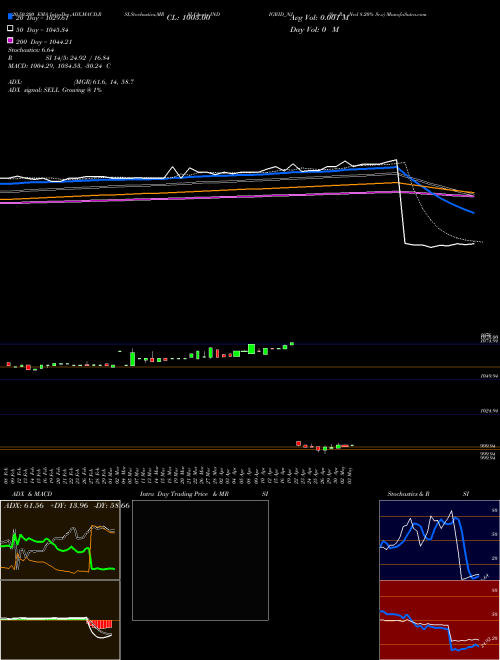Click the 'Intra Day Trading Price' panel title
Viewport: 500px width, 660px height.
point(184,494)
